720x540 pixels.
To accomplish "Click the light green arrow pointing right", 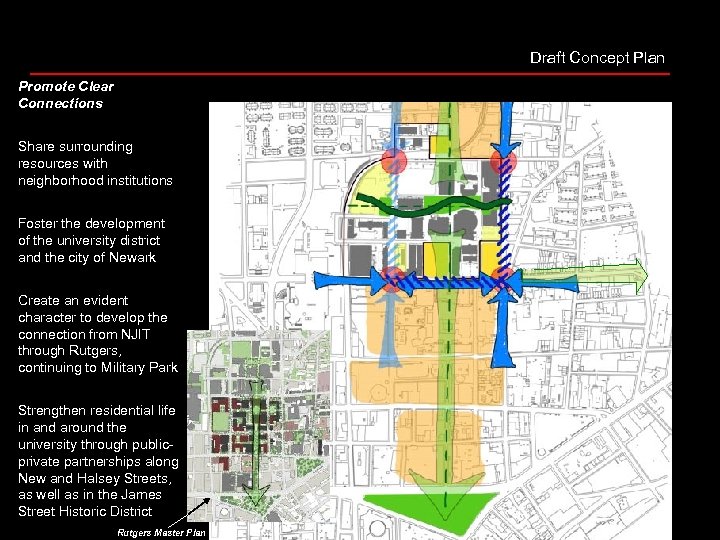I will click(x=585, y=276).
